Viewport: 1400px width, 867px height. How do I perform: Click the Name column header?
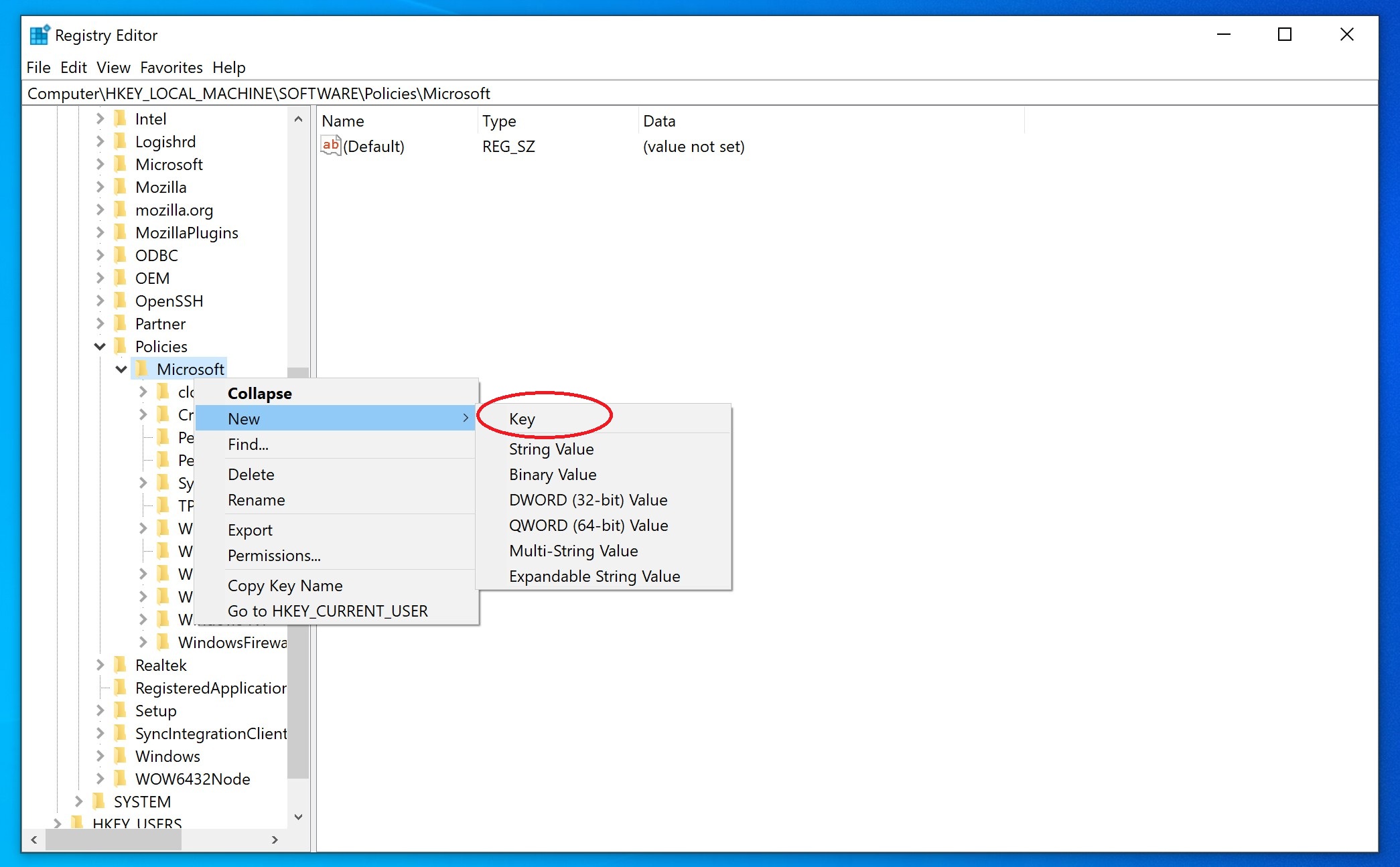(397, 121)
